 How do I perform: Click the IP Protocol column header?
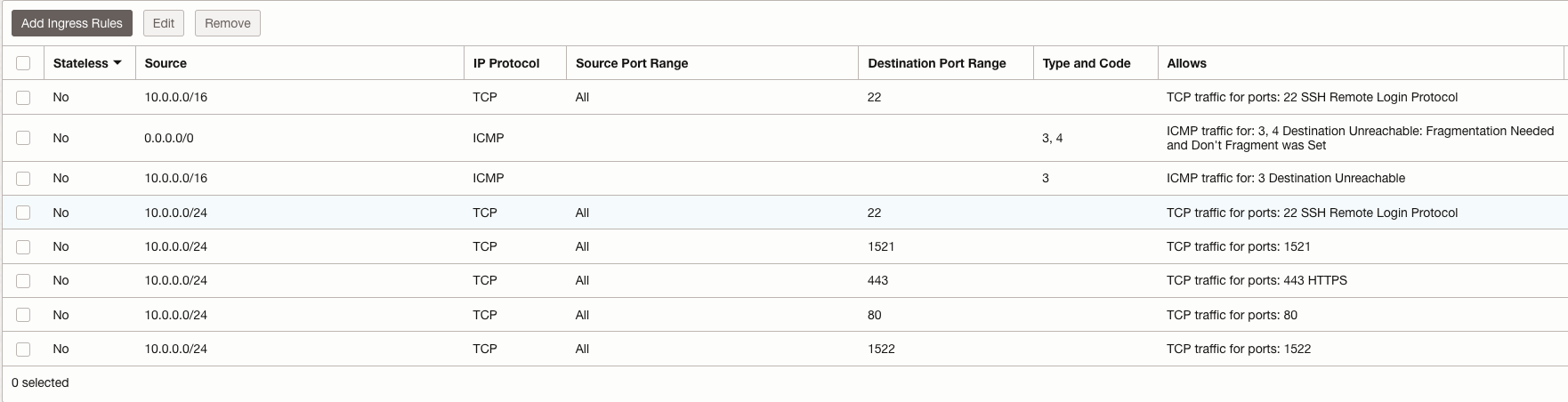tap(505, 63)
